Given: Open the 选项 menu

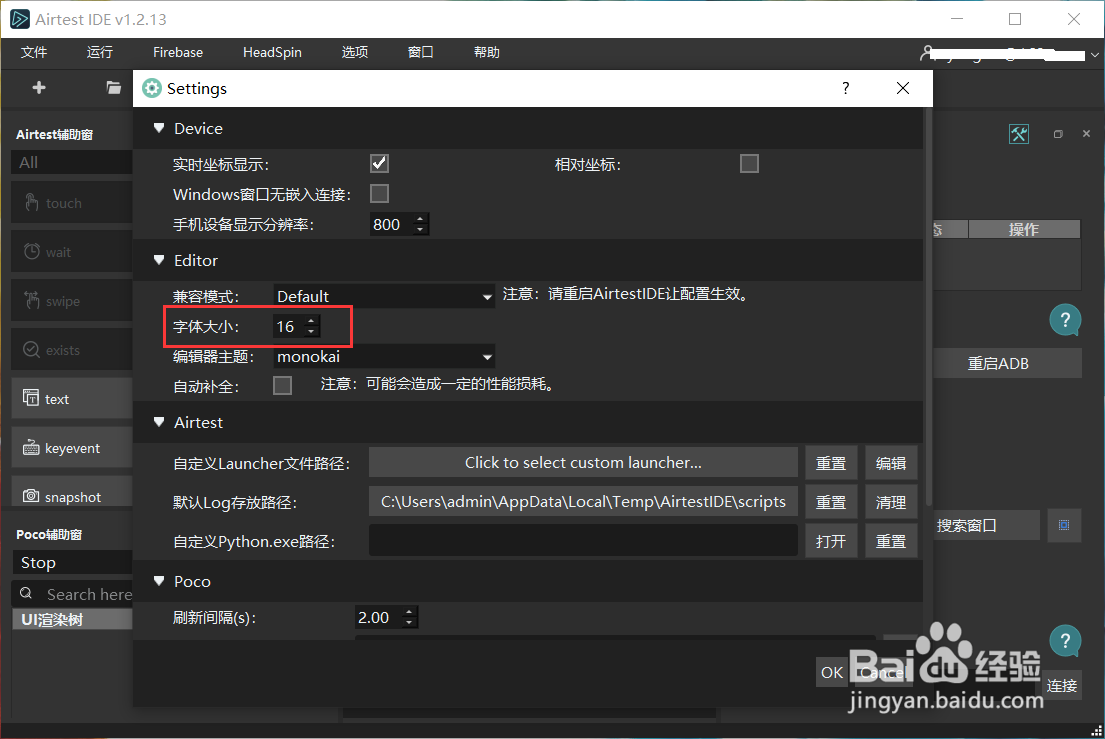Looking at the screenshot, I should [x=354, y=52].
